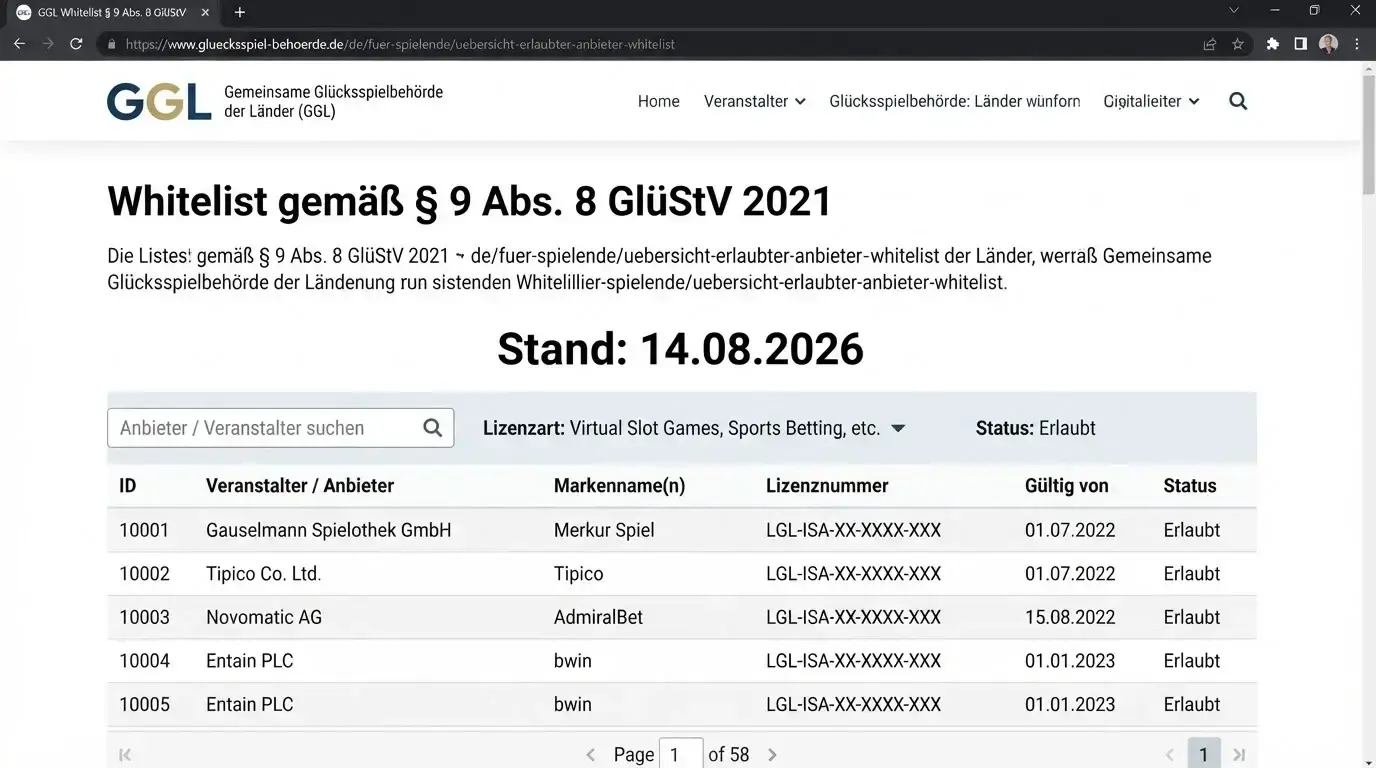This screenshot has width=1376, height=768.
Task: Click the magnifier inside the Anbieter search box
Action: click(x=433, y=428)
